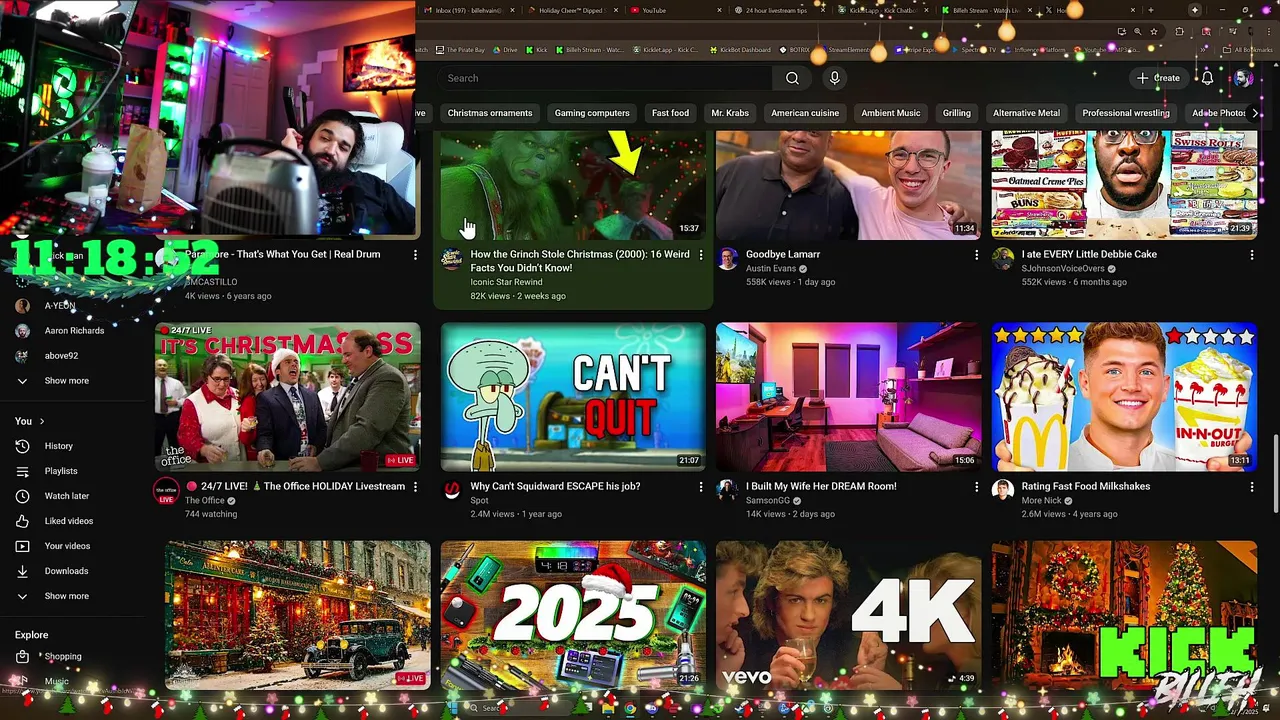Expand the You section chevron heading
The height and width of the screenshot is (720, 1280).
(x=30, y=421)
